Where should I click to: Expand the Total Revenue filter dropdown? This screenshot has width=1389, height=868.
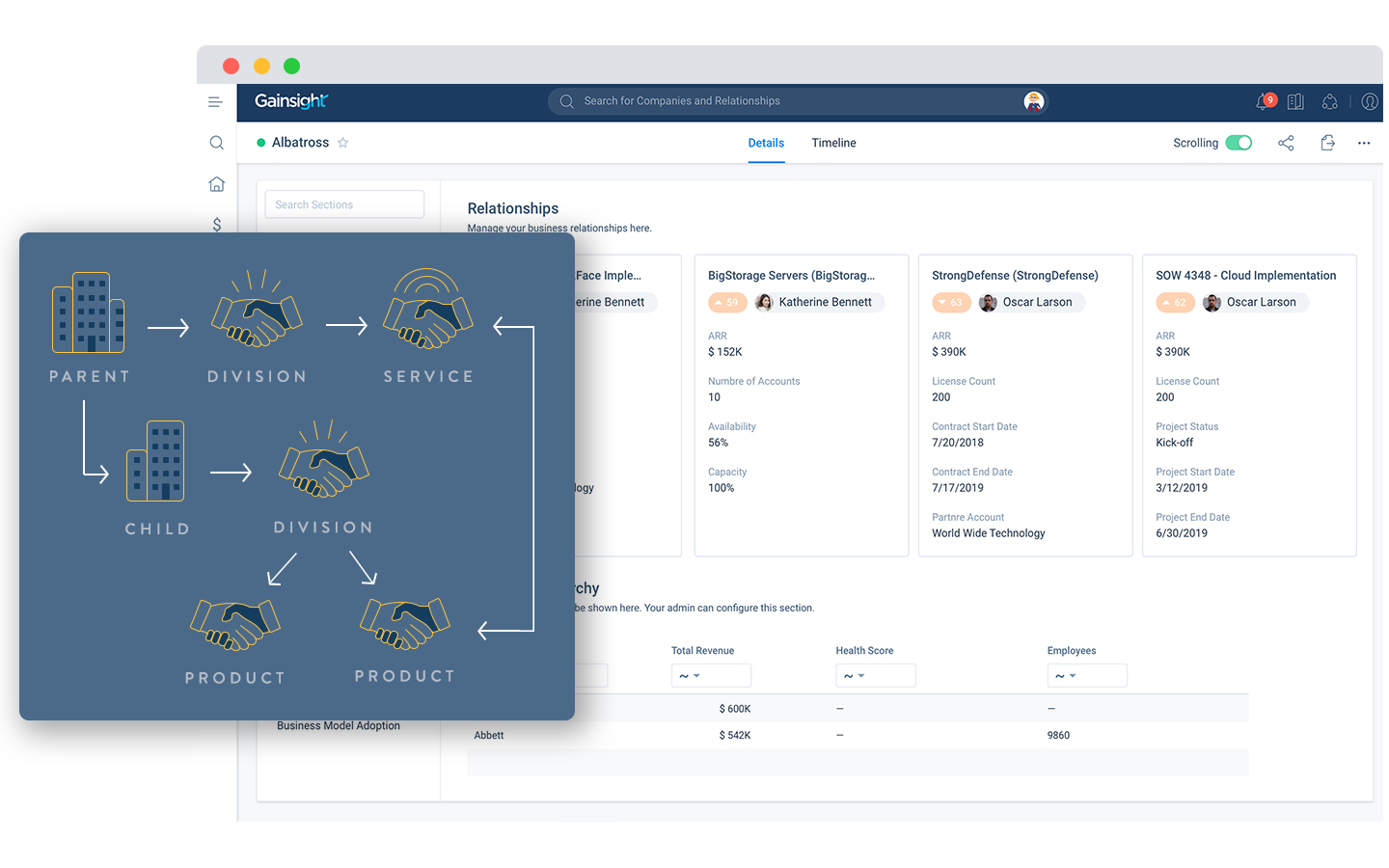(710, 676)
